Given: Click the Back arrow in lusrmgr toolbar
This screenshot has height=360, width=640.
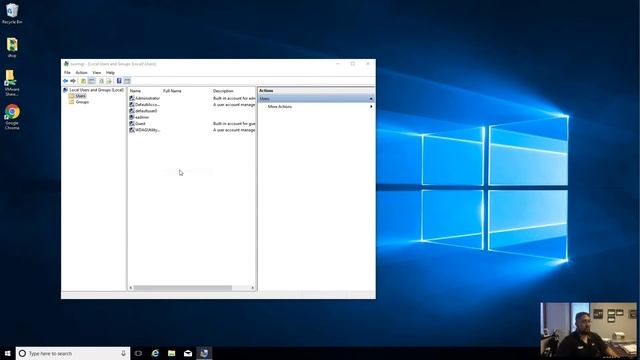Looking at the screenshot, I should click(65, 81).
